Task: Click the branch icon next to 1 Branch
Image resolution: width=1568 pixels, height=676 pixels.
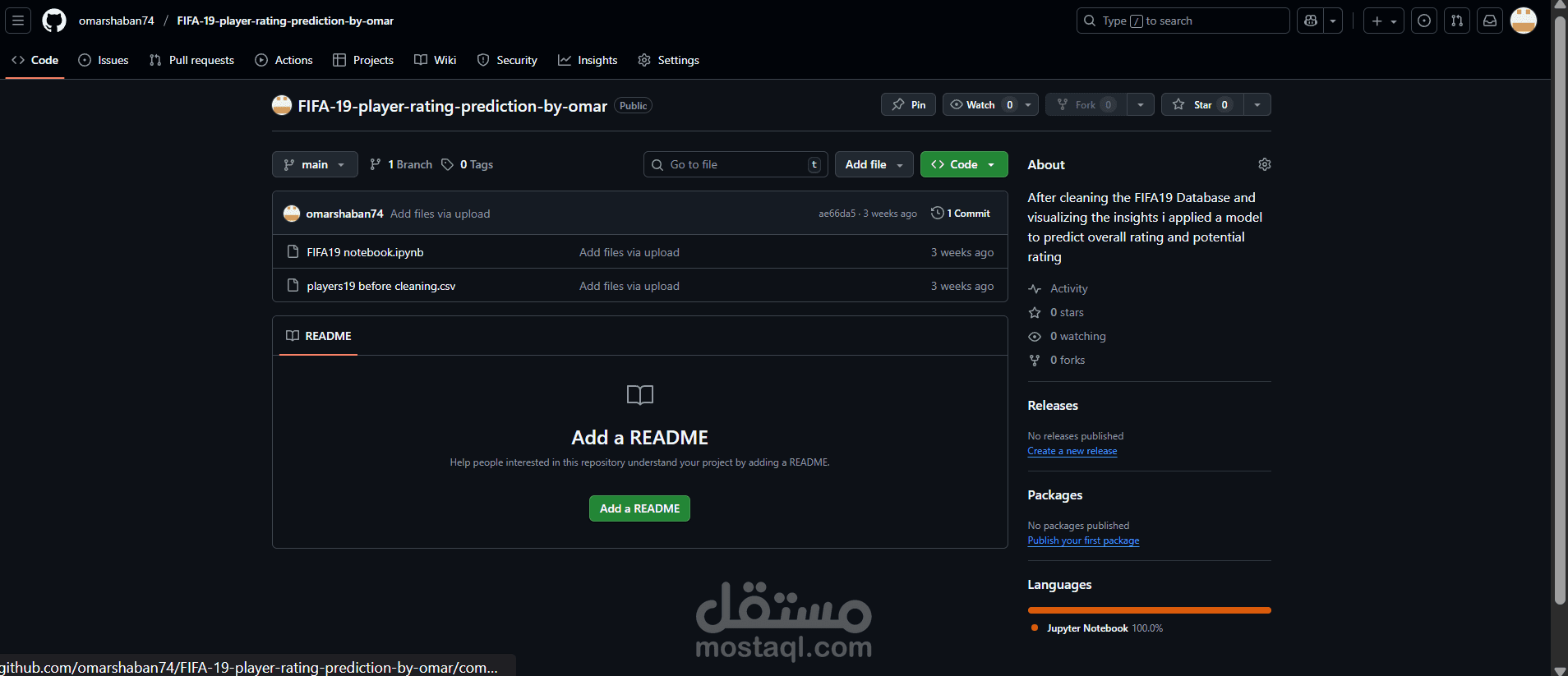Action: 376,164
